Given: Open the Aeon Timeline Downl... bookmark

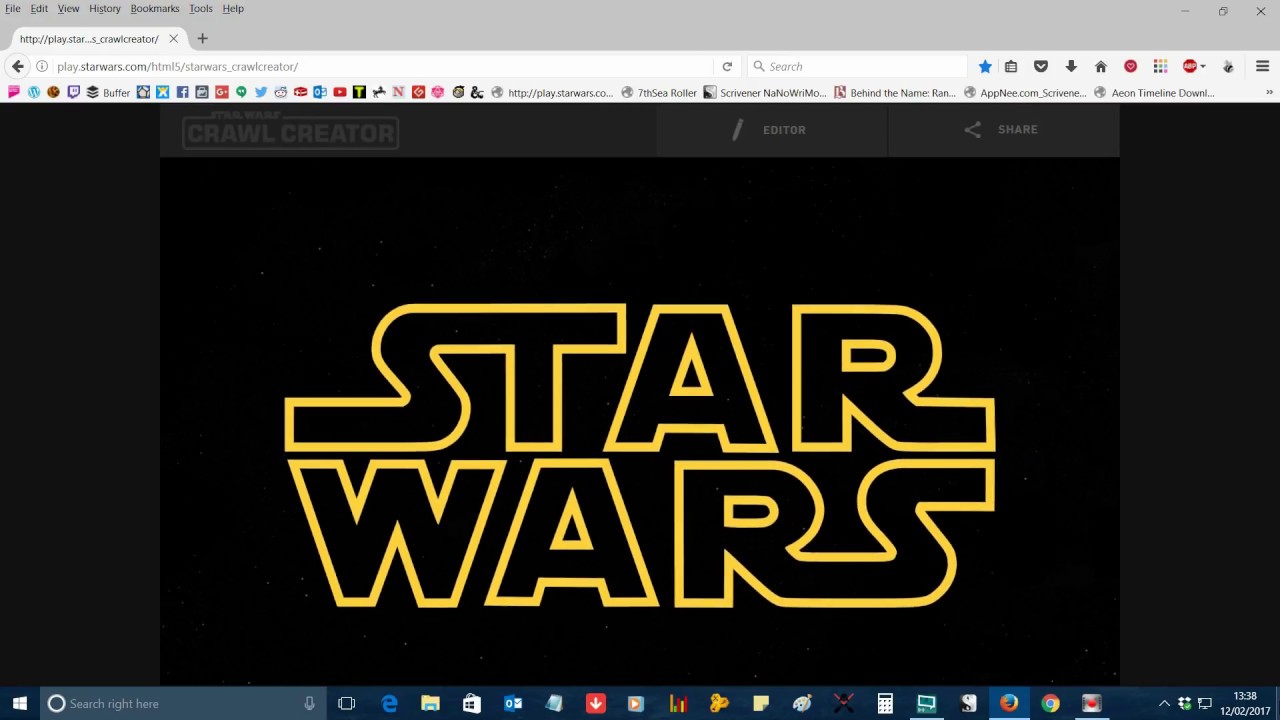Looking at the screenshot, I should click(1154, 92).
